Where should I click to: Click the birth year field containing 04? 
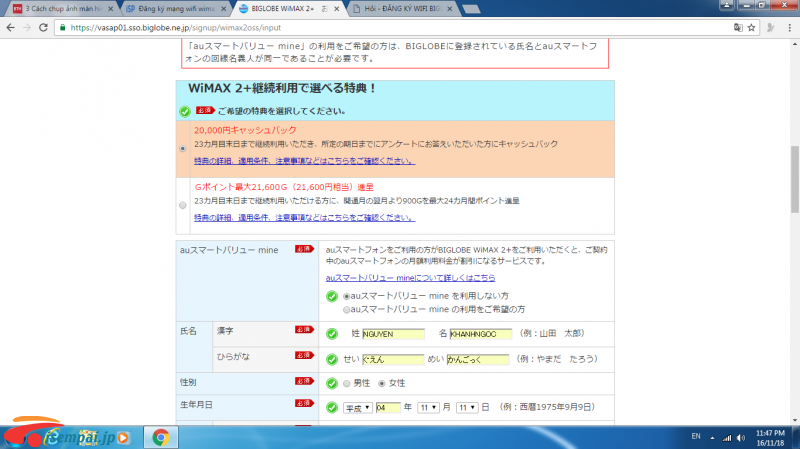click(x=388, y=407)
